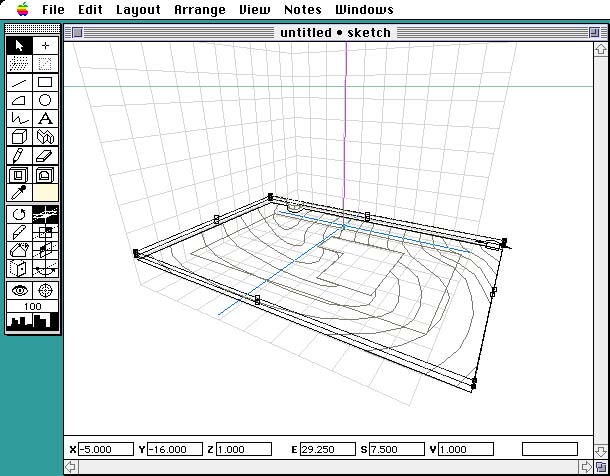Choose the line drawing tool
This screenshot has height=476, width=610.
pos(19,83)
